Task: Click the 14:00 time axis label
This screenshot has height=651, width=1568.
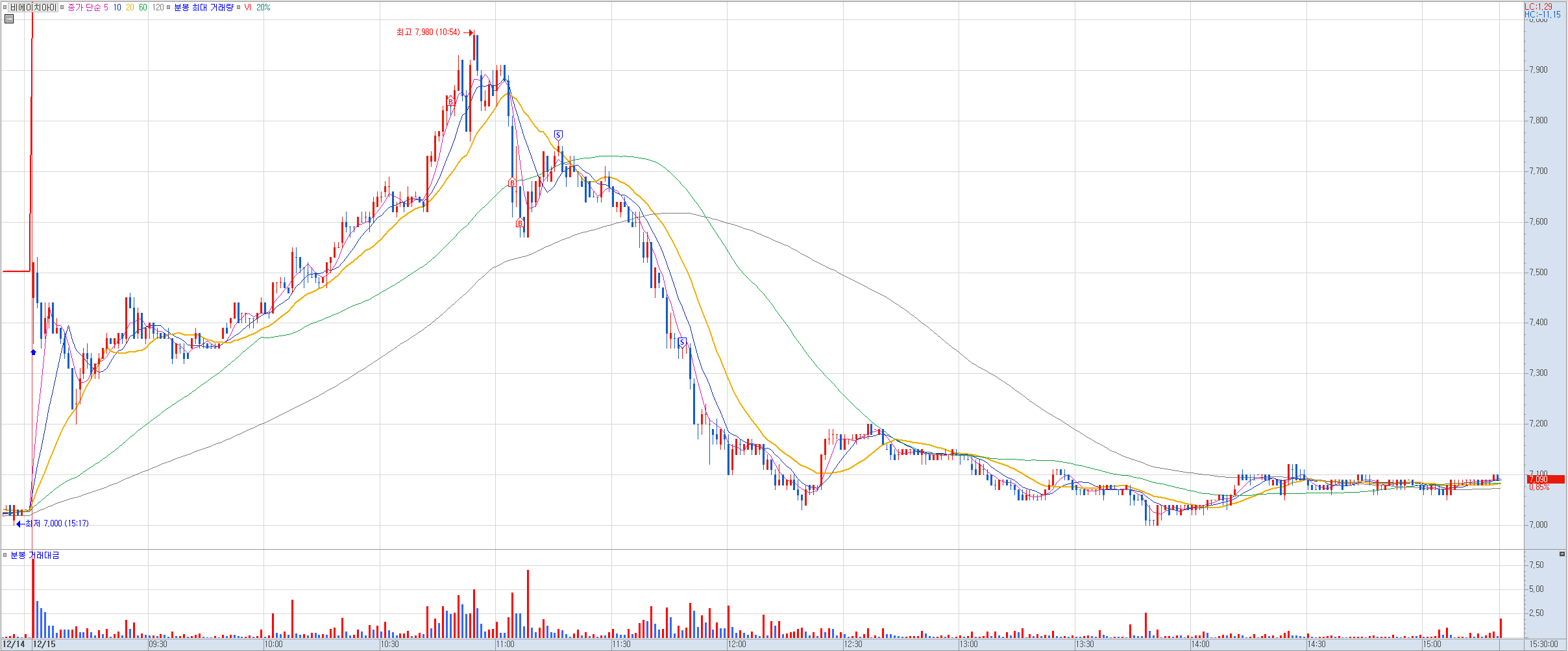Action: [1201, 645]
